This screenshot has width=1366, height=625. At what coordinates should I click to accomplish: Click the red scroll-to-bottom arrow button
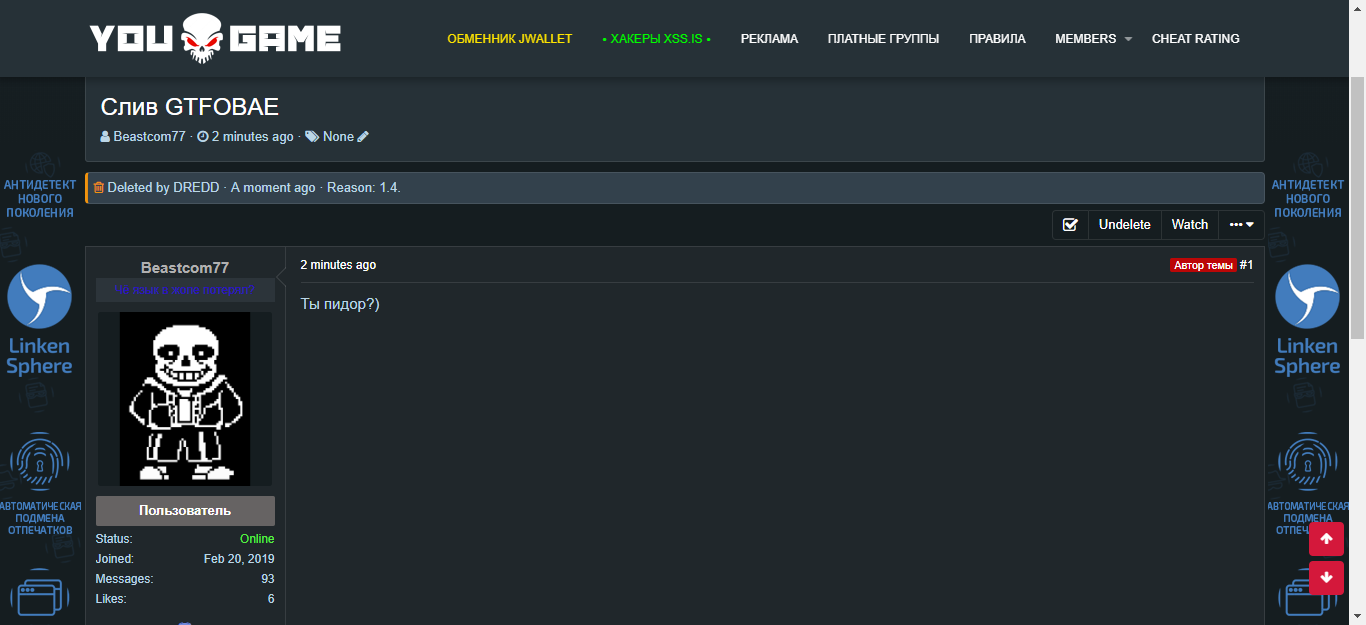pos(1326,578)
